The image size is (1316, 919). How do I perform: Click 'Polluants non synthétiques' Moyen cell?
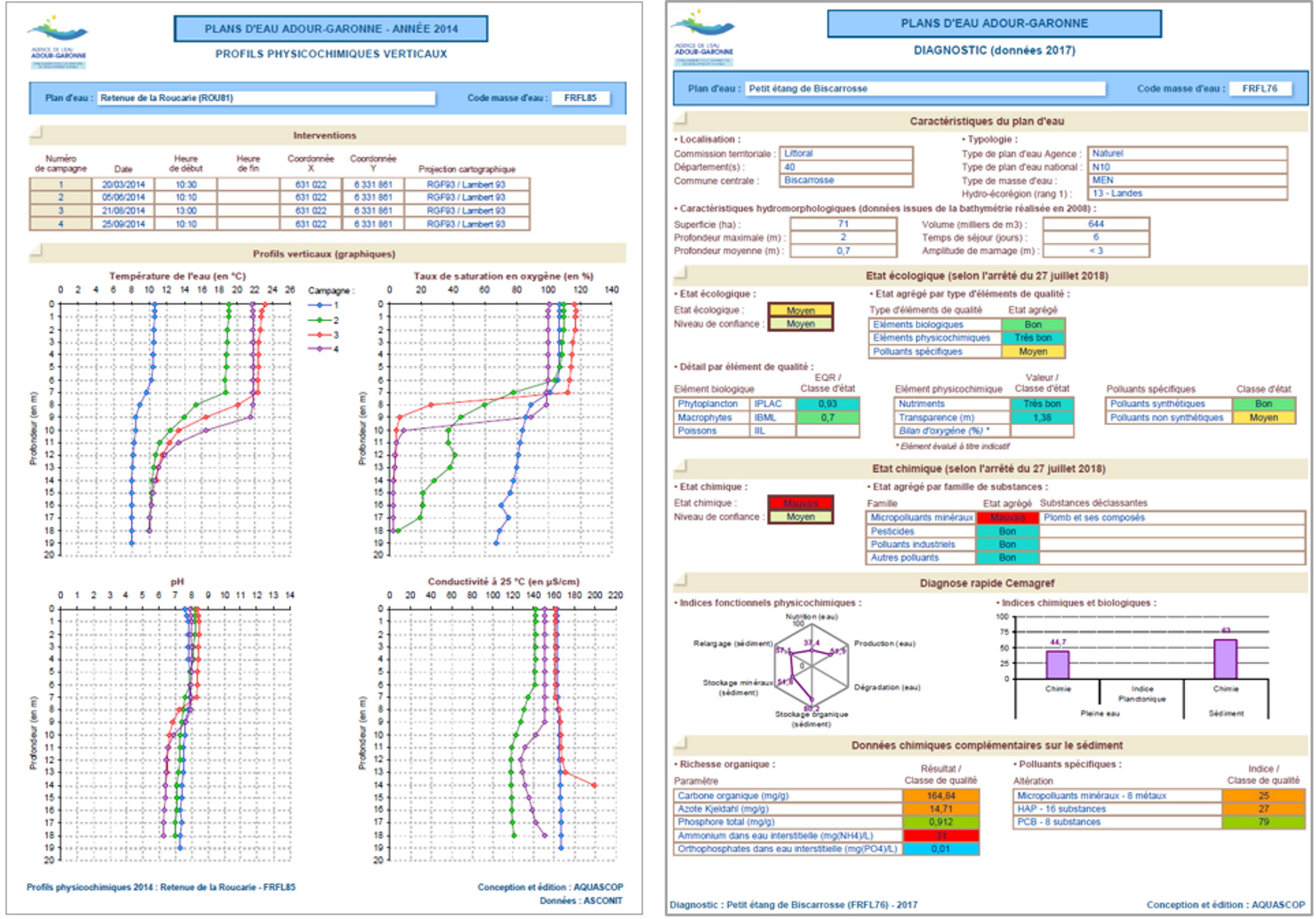click(x=1263, y=418)
